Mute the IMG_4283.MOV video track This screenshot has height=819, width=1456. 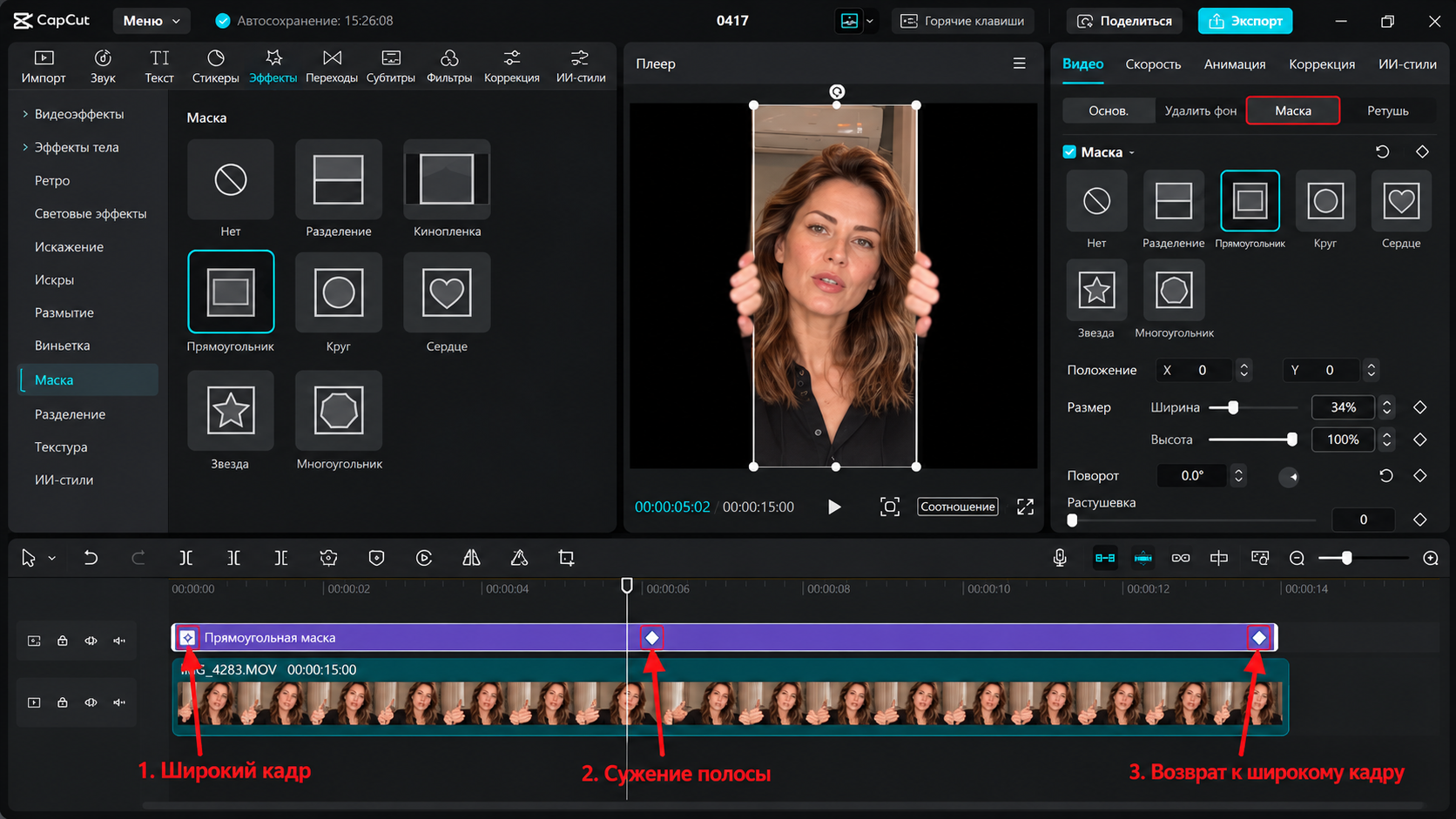pyautogui.click(x=119, y=702)
